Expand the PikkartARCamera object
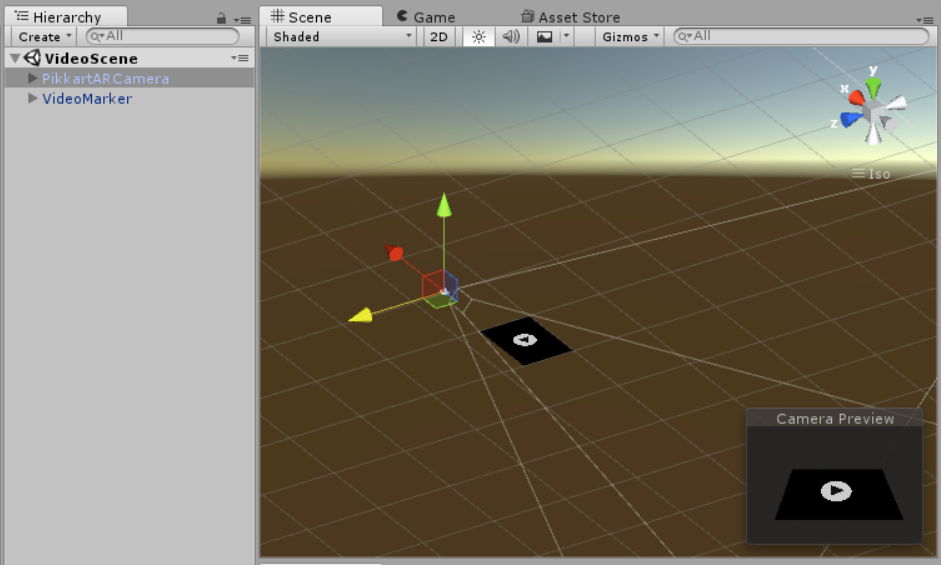The width and height of the screenshot is (941, 565). click(x=33, y=78)
